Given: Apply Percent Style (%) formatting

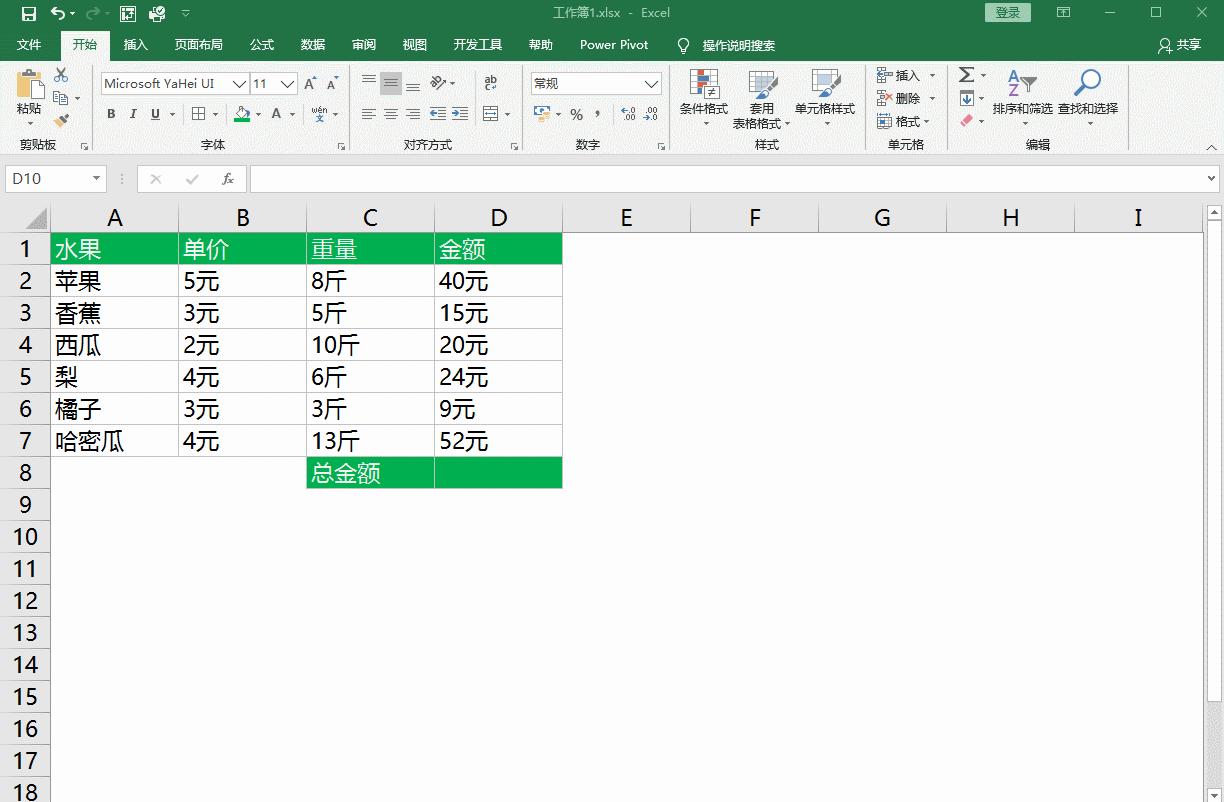Looking at the screenshot, I should (x=576, y=116).
